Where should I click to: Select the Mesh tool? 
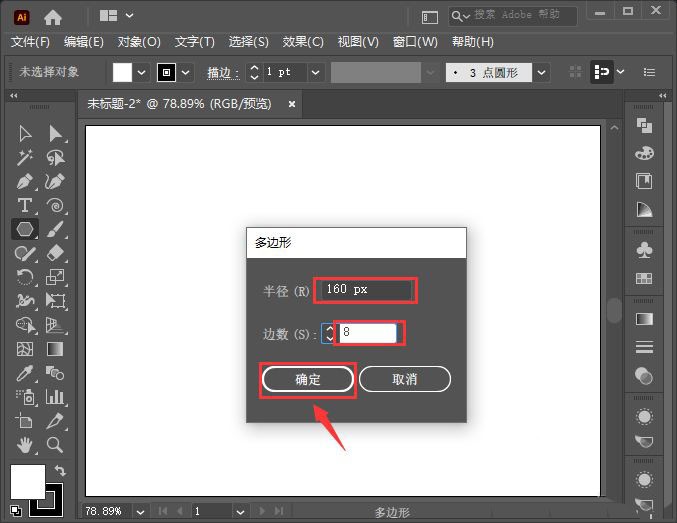[x=25, y=349]
